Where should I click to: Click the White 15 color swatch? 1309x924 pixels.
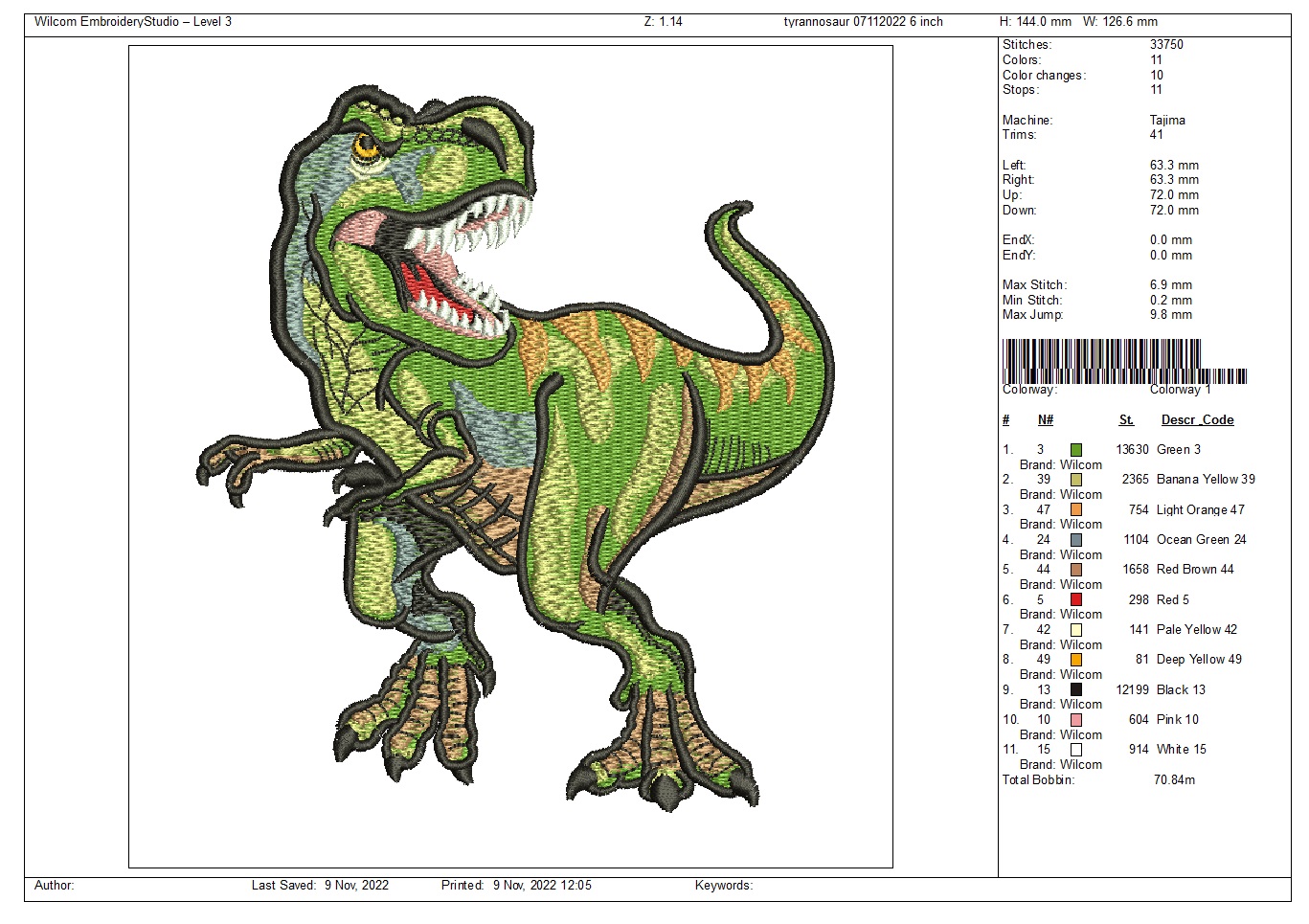(1076, 750)
